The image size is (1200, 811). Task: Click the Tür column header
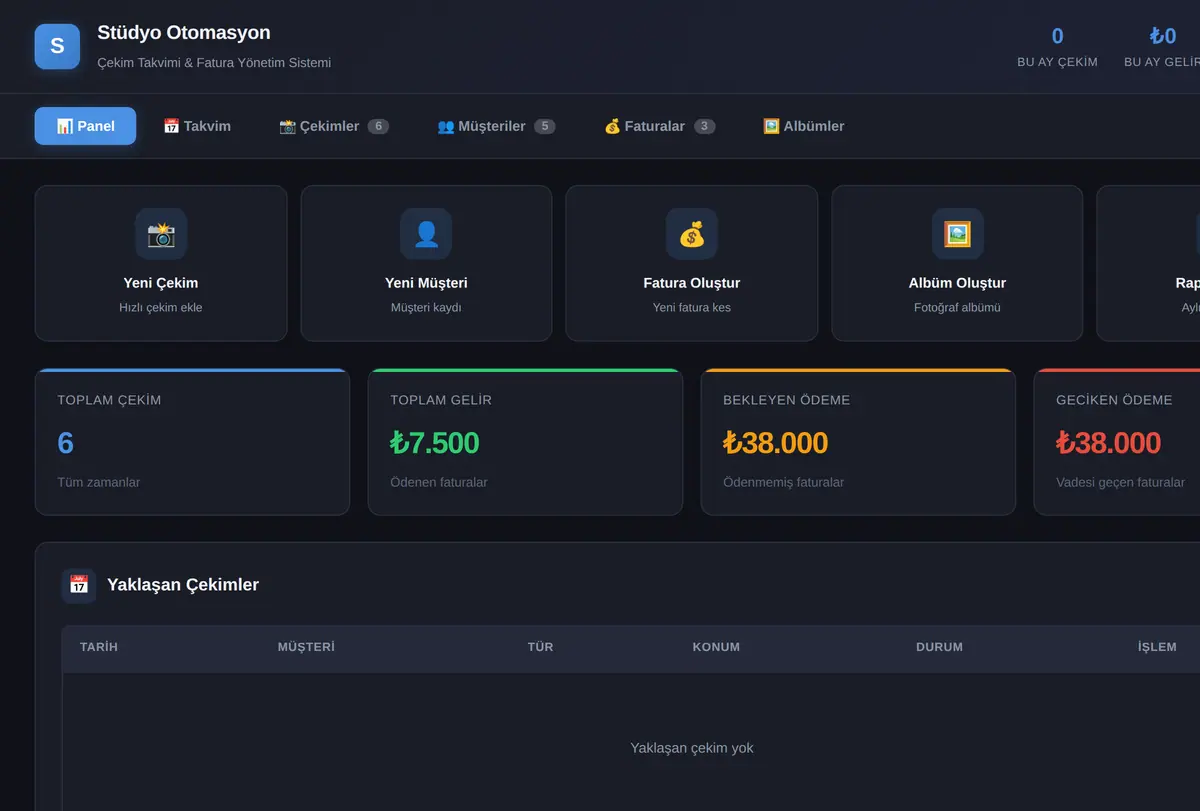coord(540,647)
